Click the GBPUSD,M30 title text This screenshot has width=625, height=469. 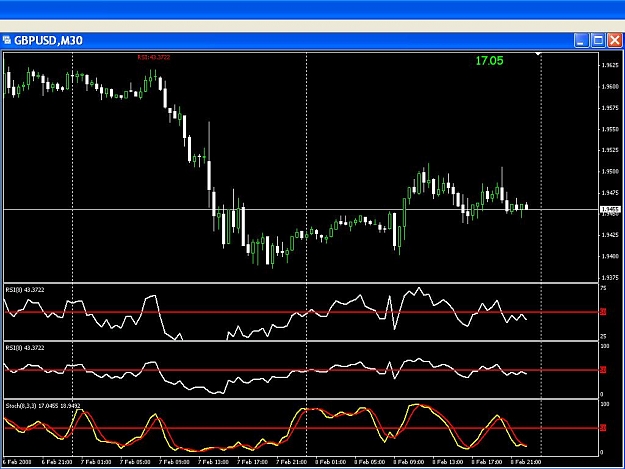(48, 41)
